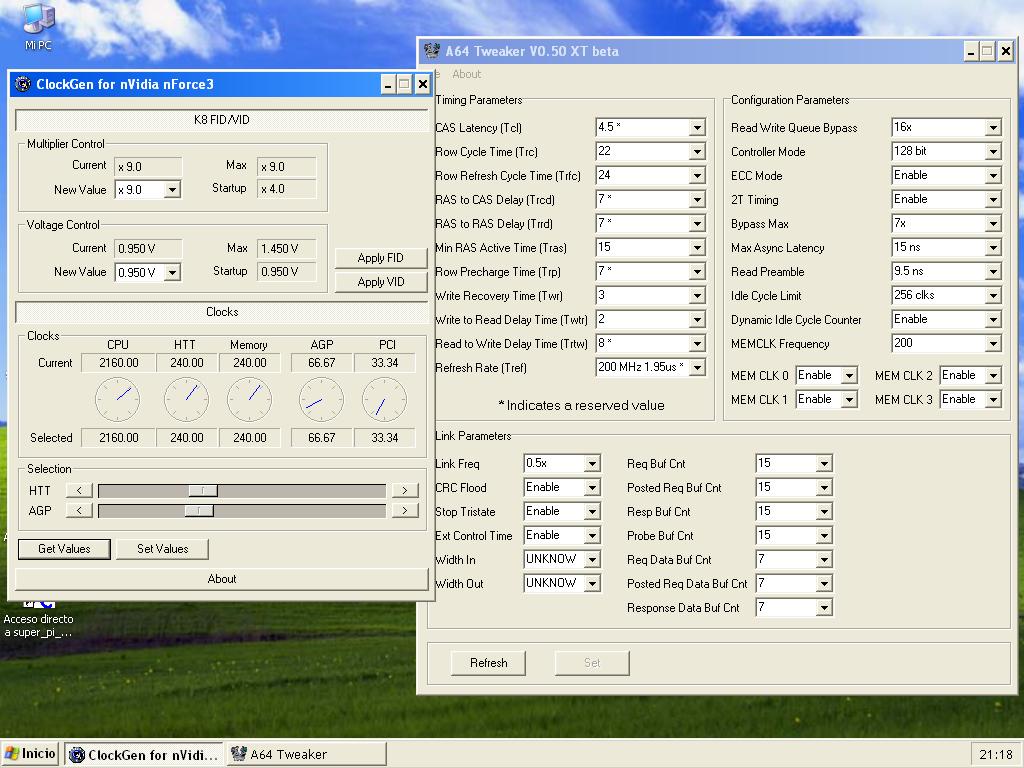Click the Refresh button
The height and width of the screenshot is (768, 1024).
[x=488, y=663]
